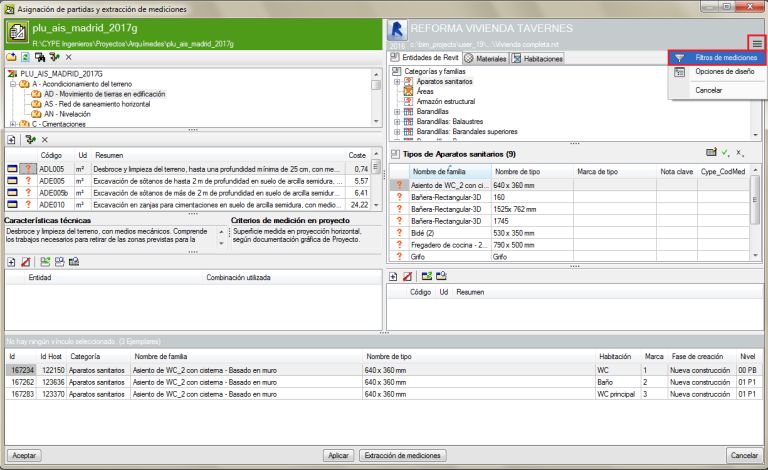Collapse the A - Acondicionamiento del terreno node
Viewport: 768px width, 470px height.
coord(13,84)
